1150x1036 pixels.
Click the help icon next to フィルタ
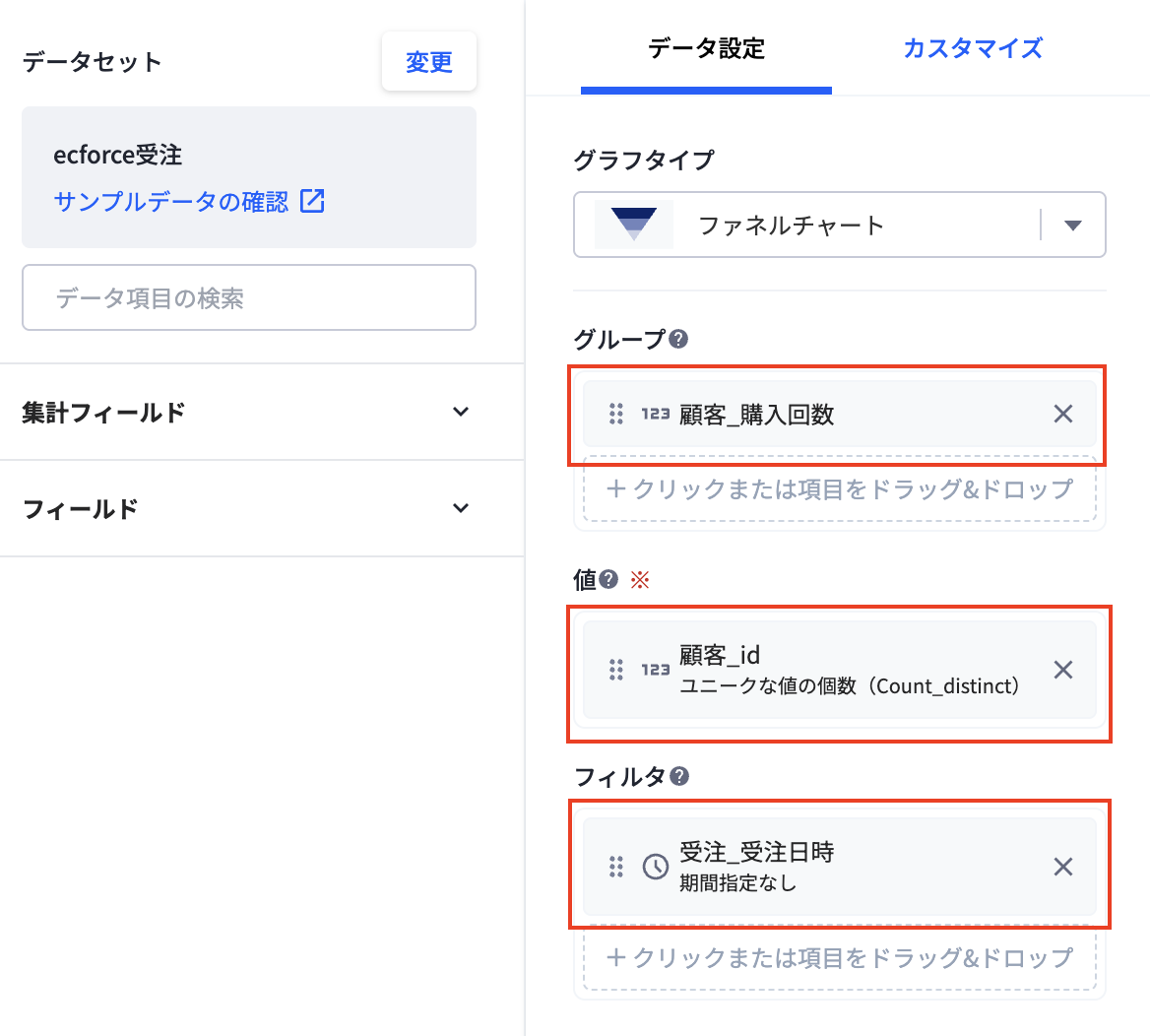[679, 776]
